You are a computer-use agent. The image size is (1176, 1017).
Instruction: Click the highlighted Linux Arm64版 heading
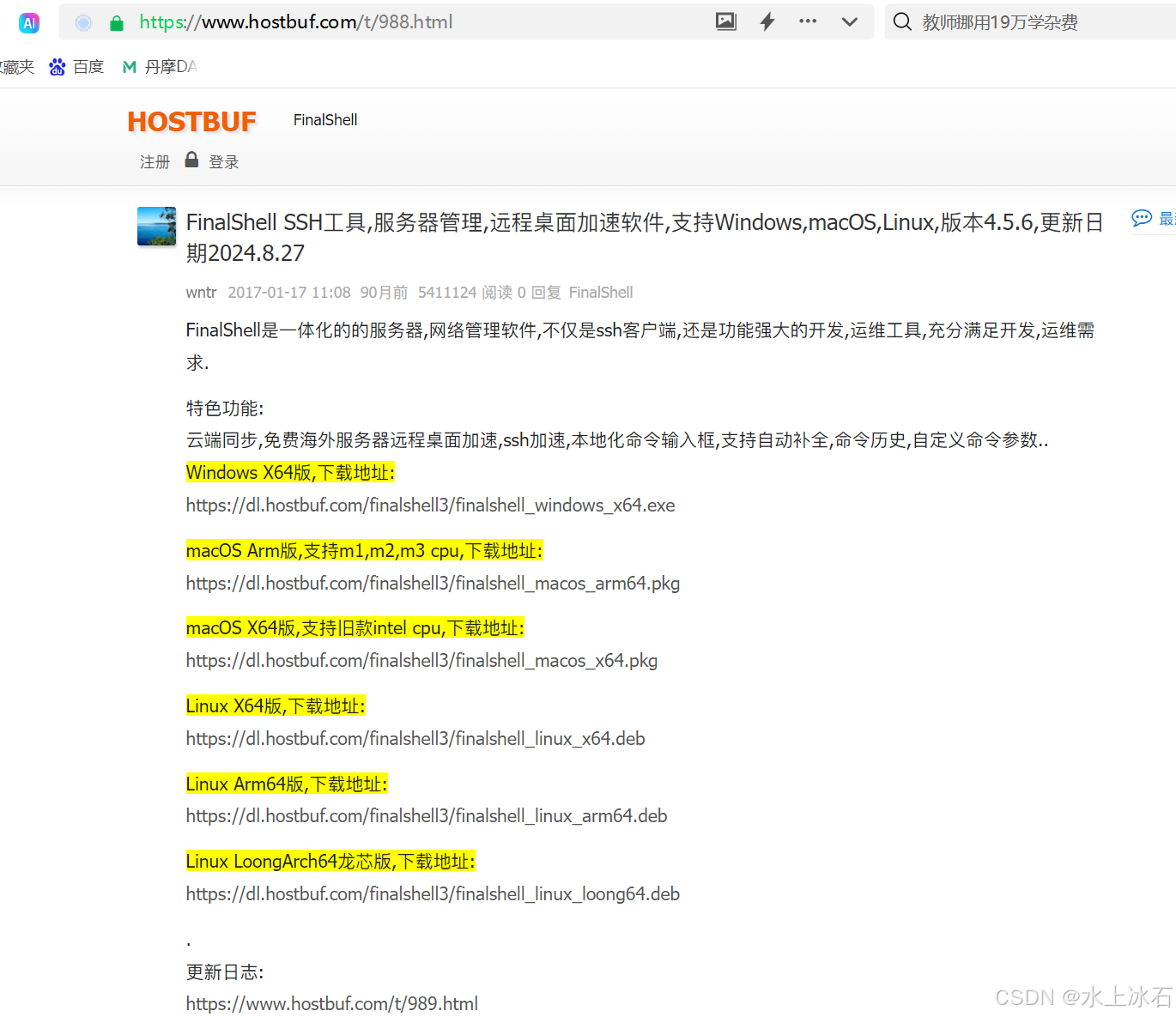287,784
